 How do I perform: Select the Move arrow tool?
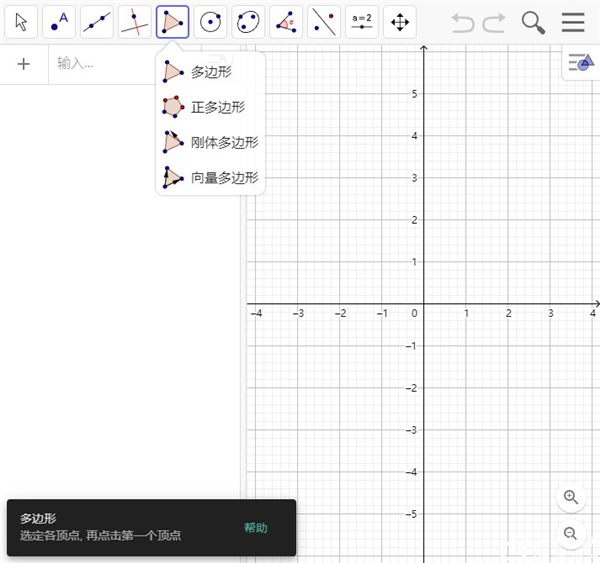tap(21, 22)
